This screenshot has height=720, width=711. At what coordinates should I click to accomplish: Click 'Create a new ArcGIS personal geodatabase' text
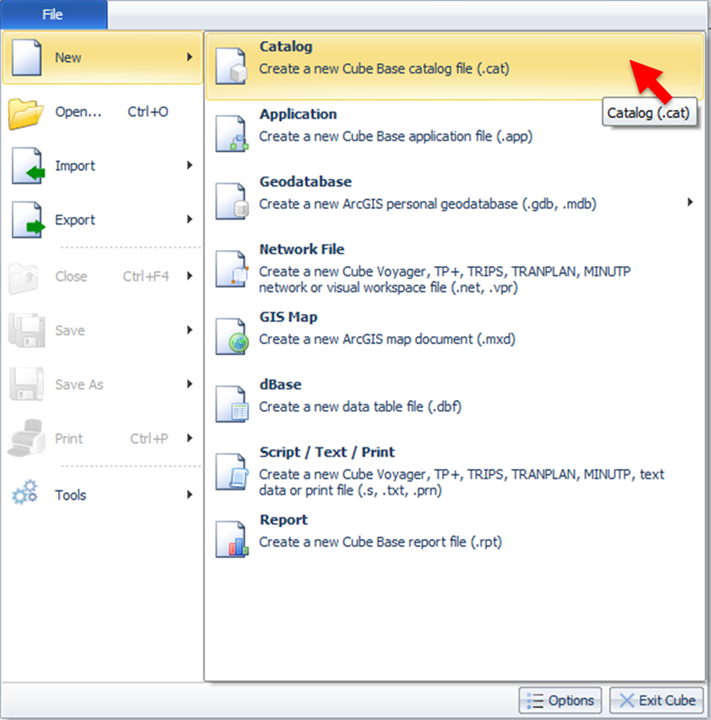(x=428, y=204)
